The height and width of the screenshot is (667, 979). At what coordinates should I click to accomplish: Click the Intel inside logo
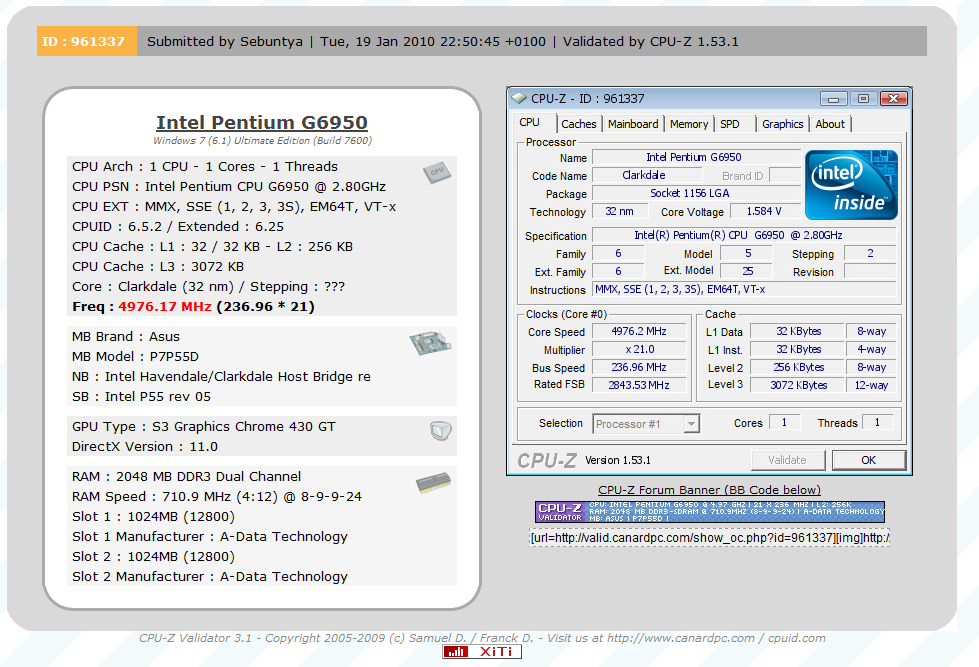pyautogui.click(x=851, y=185)
